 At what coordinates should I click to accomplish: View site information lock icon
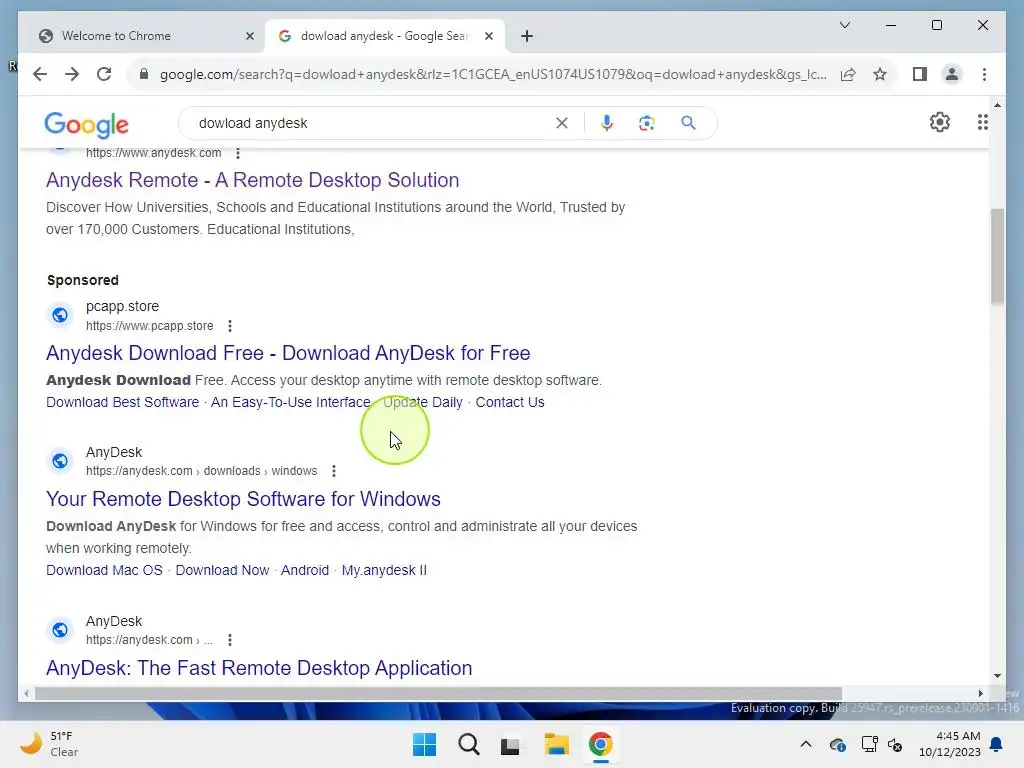[144, 74]
